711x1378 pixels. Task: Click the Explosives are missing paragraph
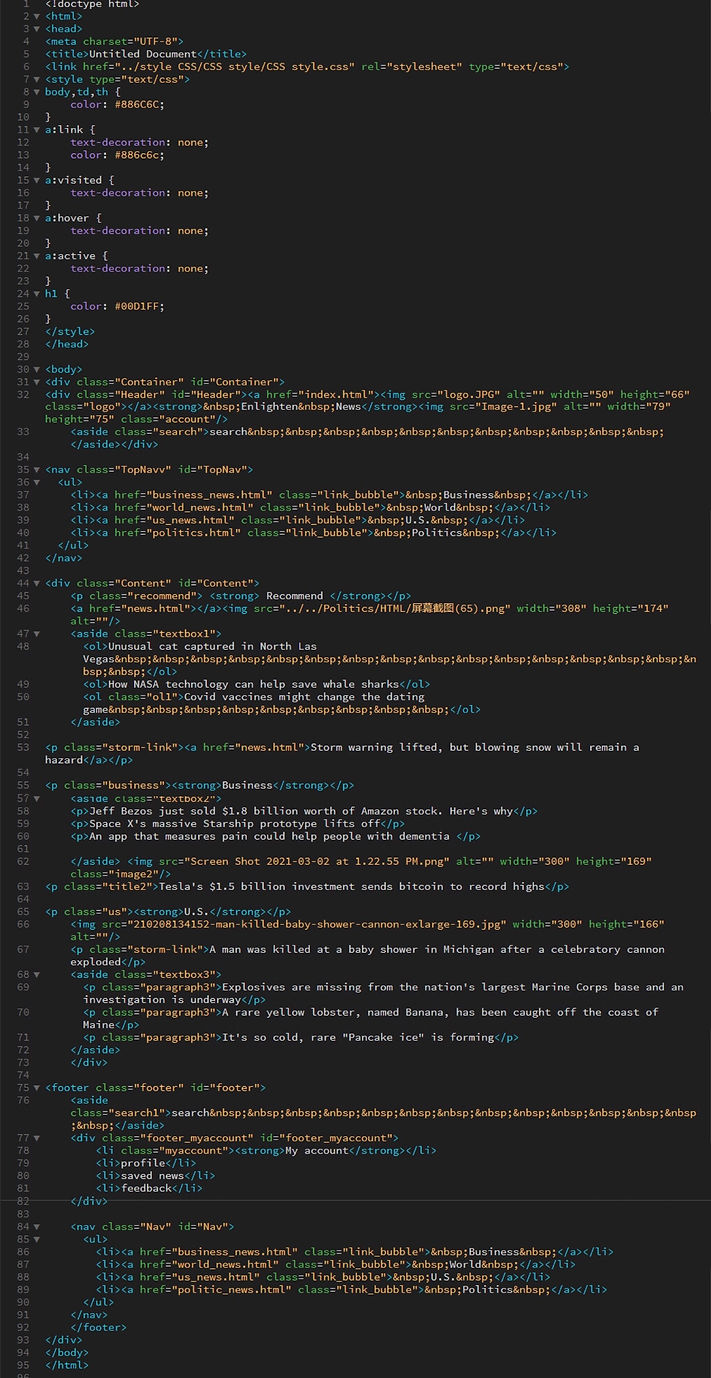pyautogui.click(x=384, y=993)
